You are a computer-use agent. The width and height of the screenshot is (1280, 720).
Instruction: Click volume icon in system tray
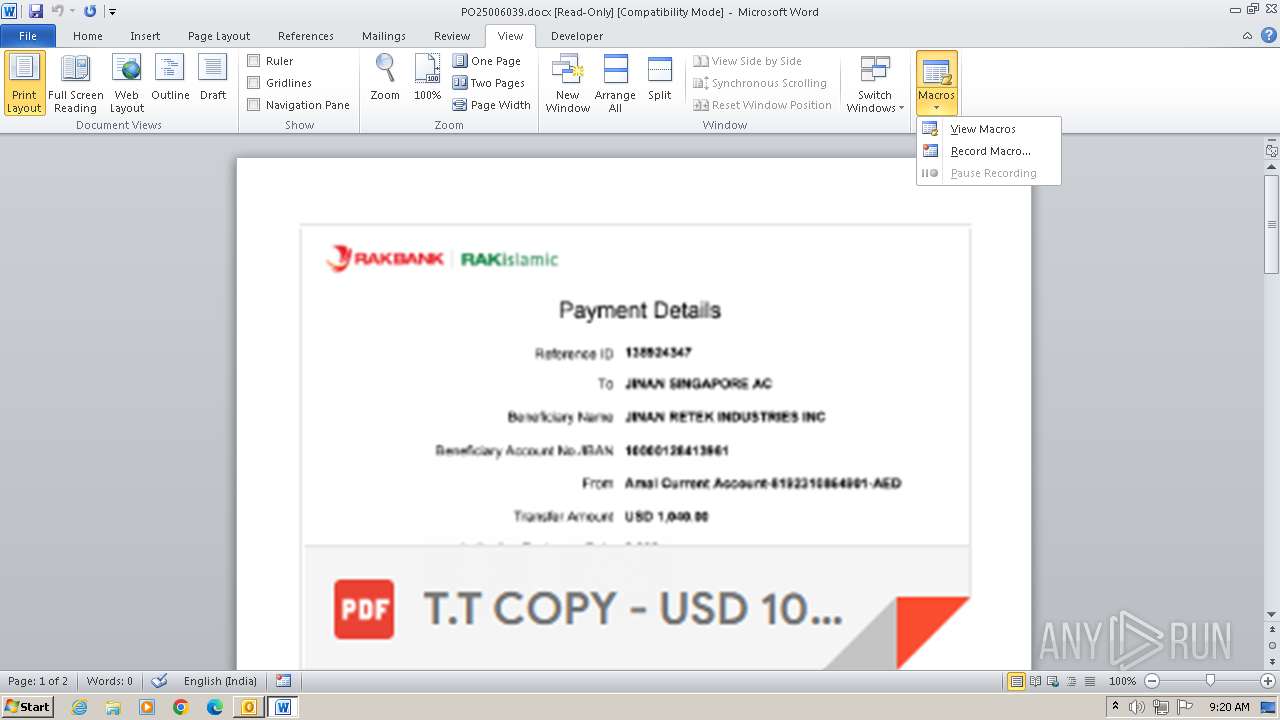coord(1137,707)
